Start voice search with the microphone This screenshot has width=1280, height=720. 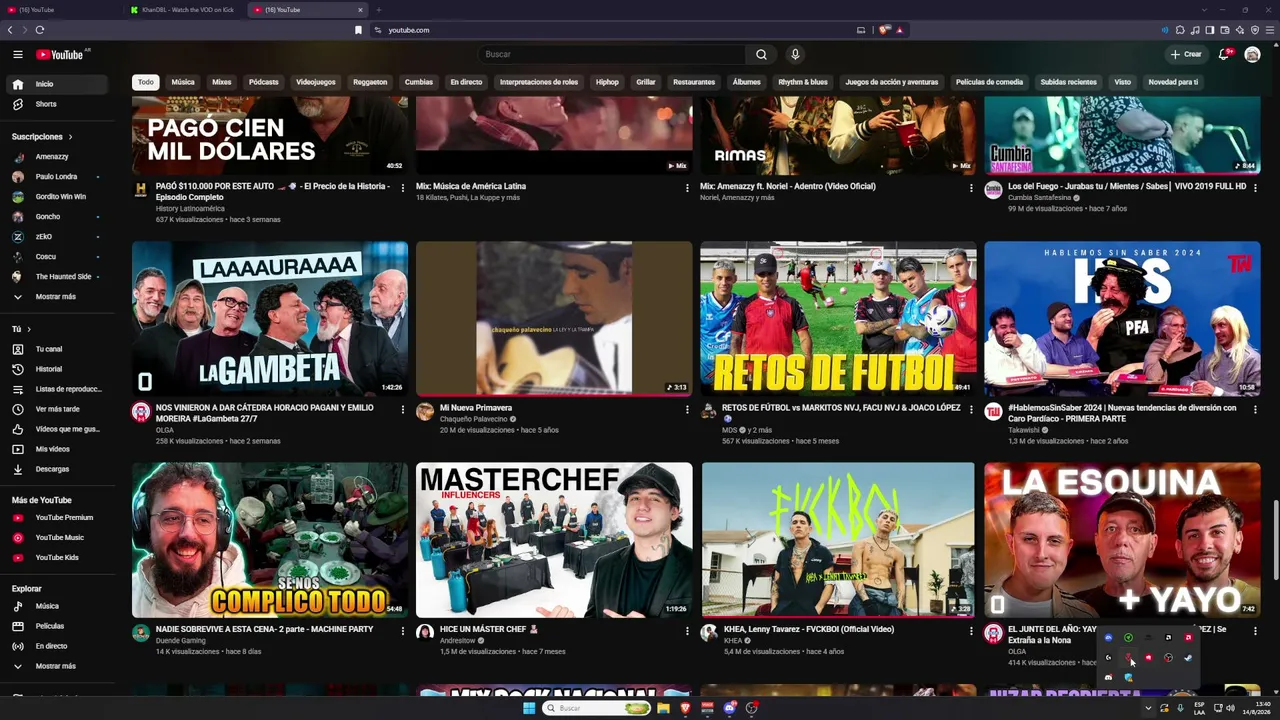point(795,54)
